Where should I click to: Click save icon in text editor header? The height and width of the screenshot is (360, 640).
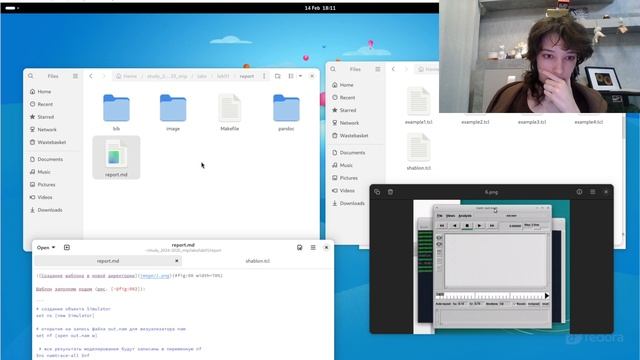click(300, 247)
